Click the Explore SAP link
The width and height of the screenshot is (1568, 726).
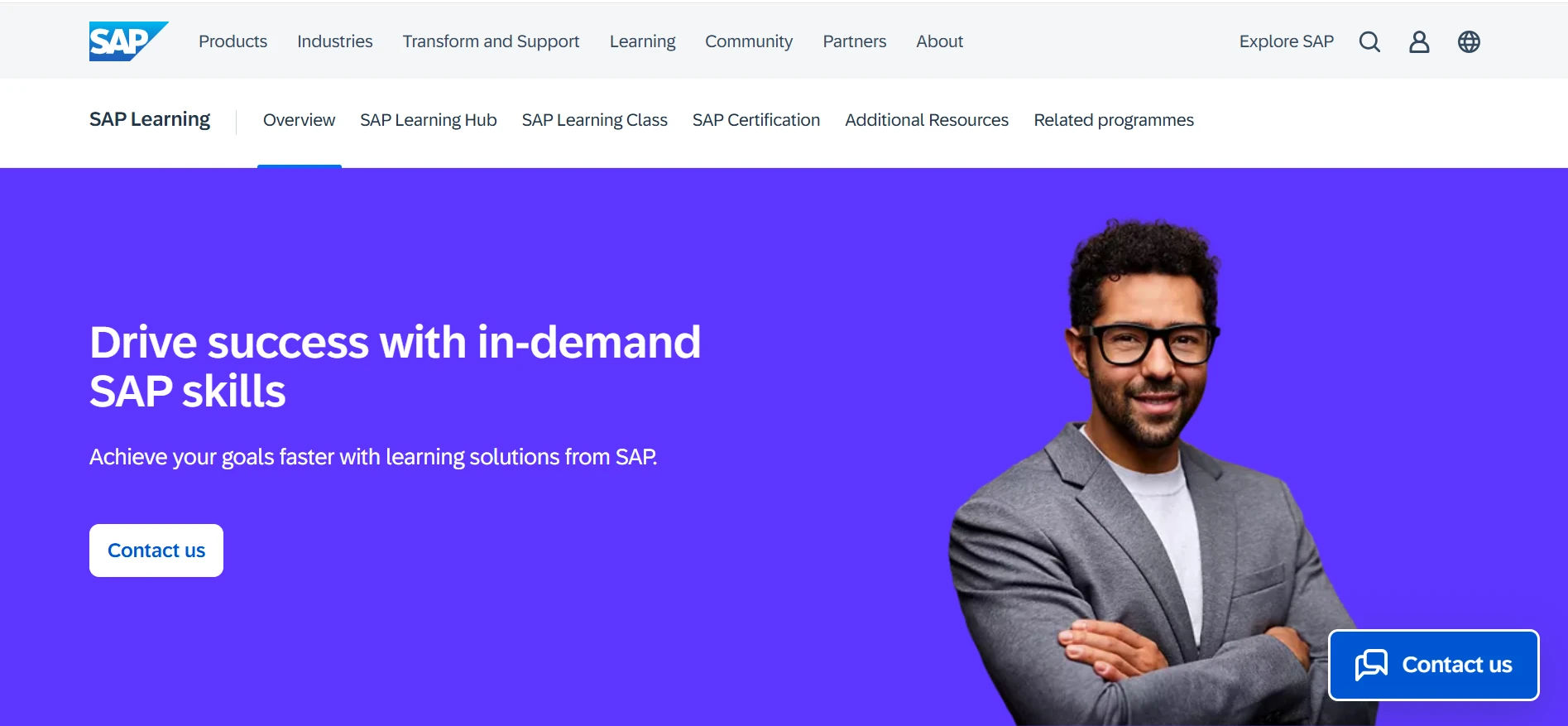(1286, 41)
